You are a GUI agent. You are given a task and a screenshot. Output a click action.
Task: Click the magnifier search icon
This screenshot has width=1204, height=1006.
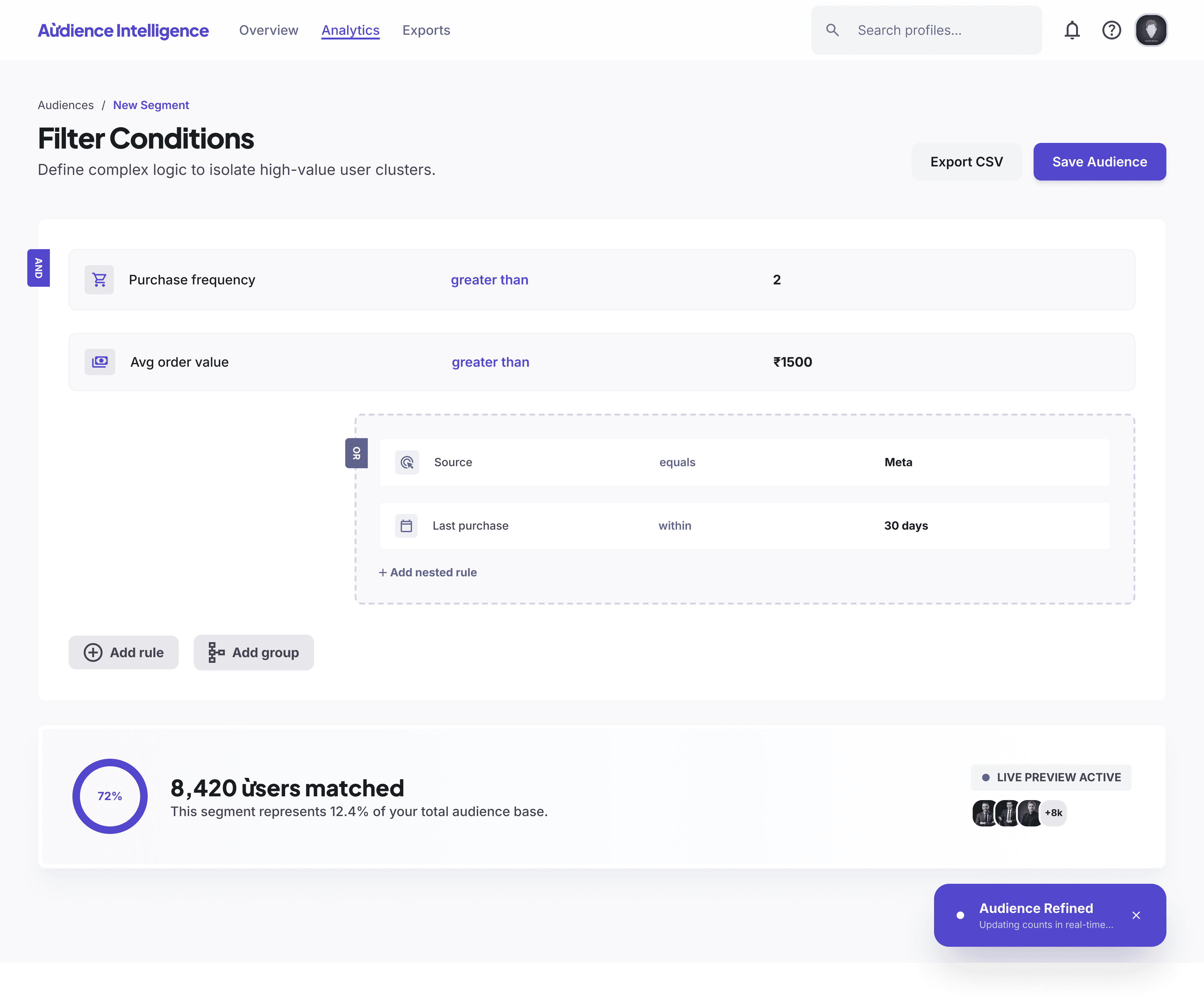832,30
